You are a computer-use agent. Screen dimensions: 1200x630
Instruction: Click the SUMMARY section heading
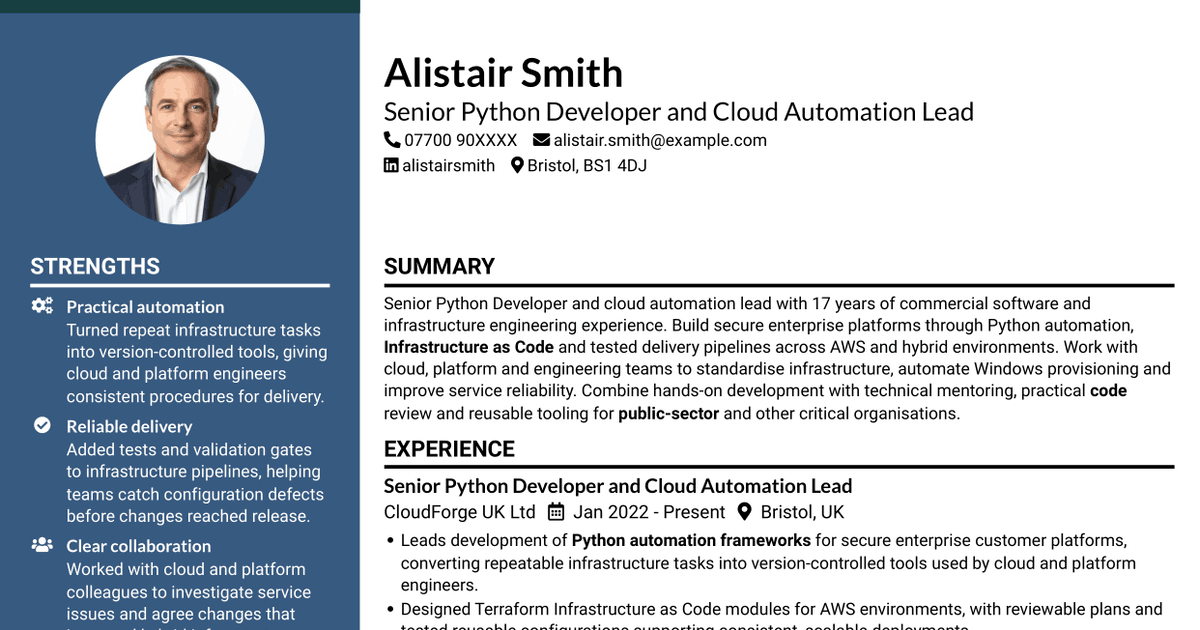coord(439,266)
